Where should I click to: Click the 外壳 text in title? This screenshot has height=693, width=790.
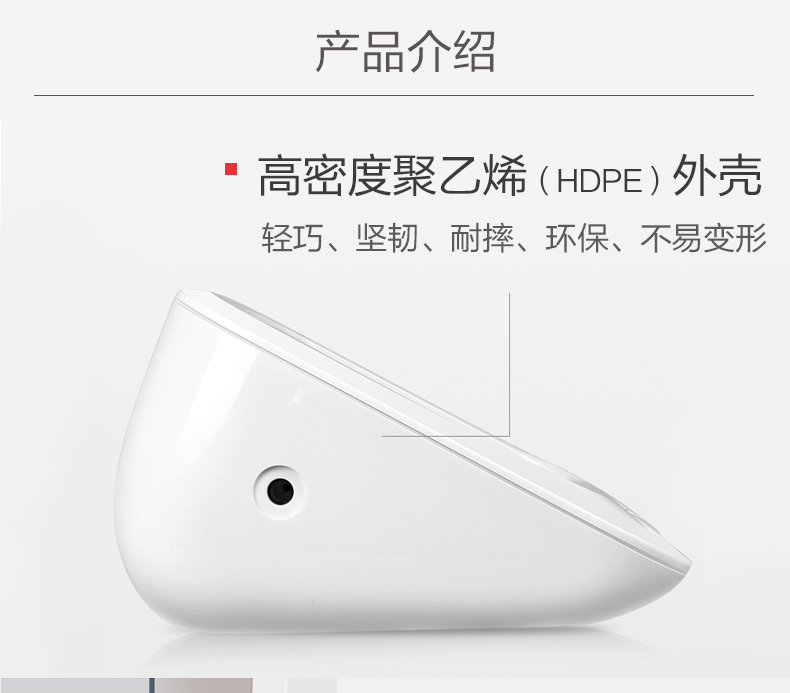pos(717,175)
